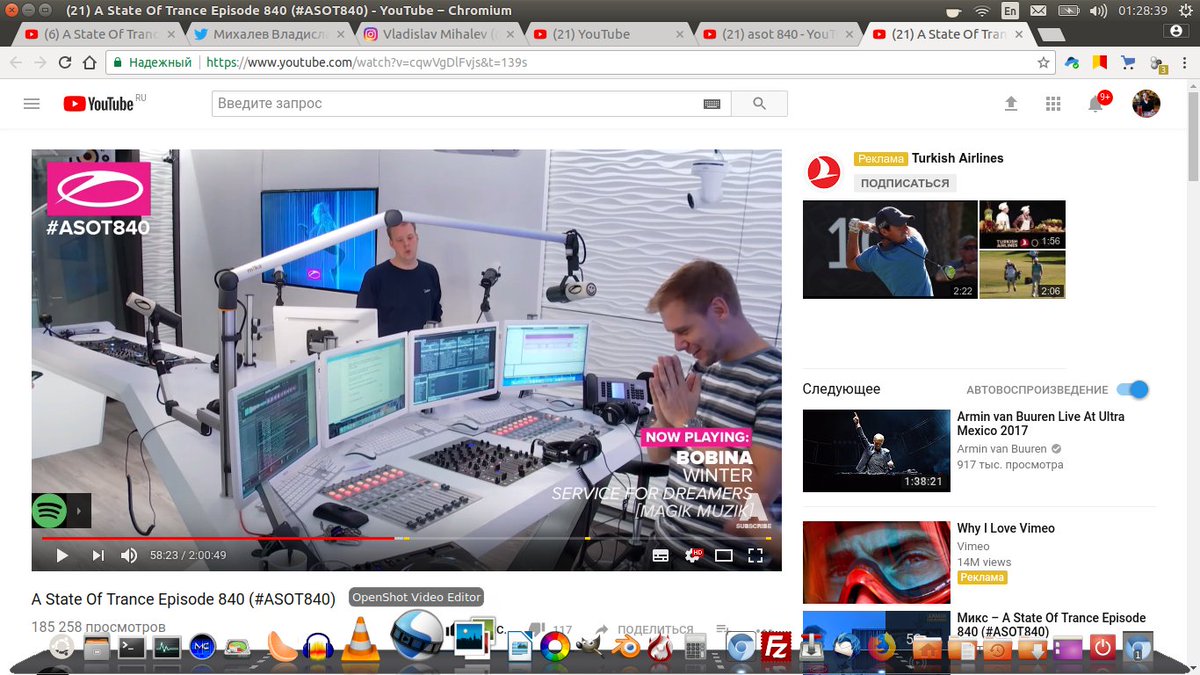The height and width of the screenshot is (675, 1200).
Task: Open the mail indicator menu
Action: pyautogui.click(x=1040, y=11)
